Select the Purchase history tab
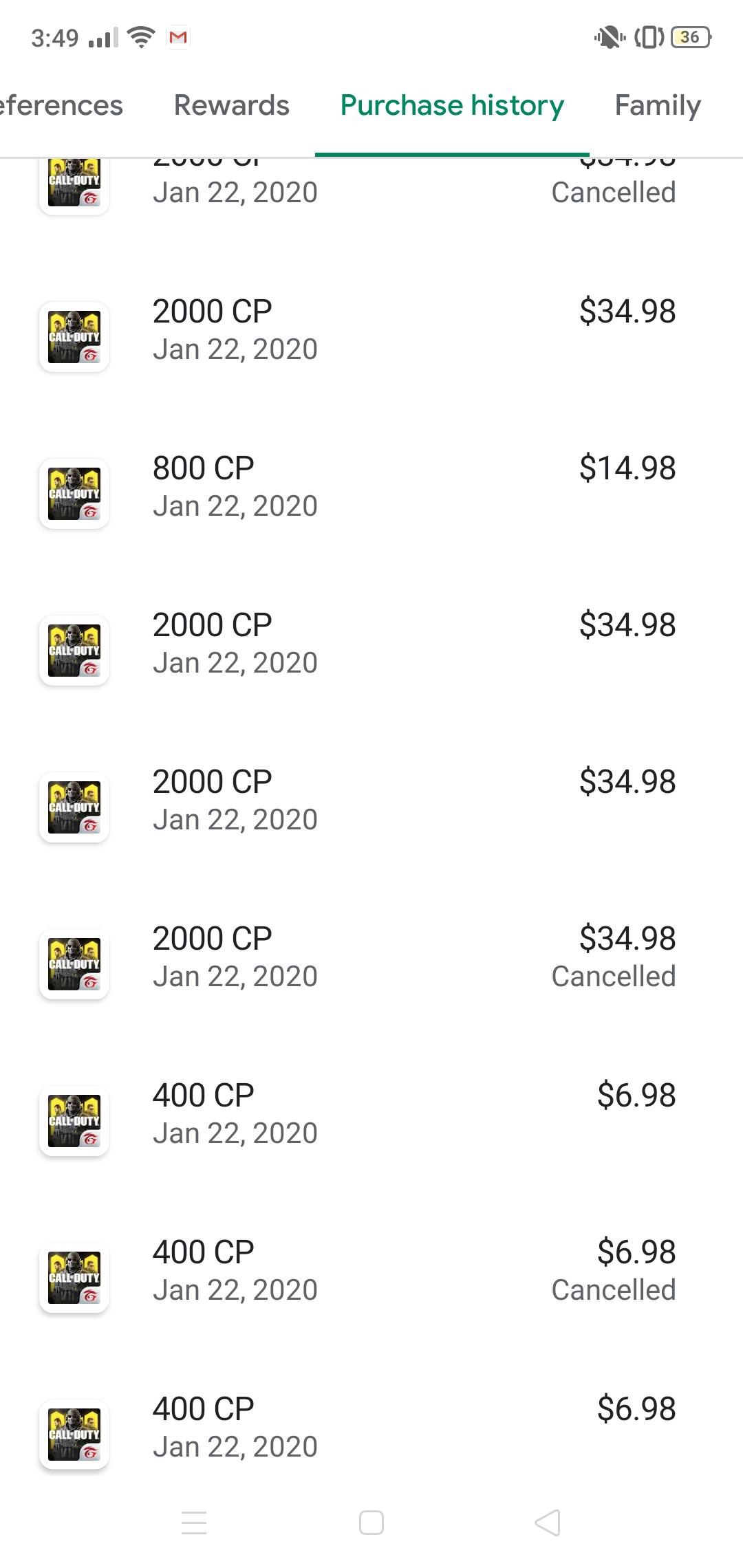Screen dimensions: 743x1568 [x=452, y=105]
